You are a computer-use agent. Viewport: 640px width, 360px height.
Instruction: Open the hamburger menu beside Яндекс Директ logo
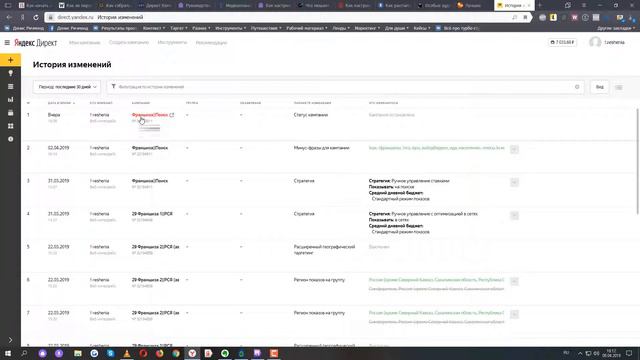pyautogui.click(x=7, y=42)
